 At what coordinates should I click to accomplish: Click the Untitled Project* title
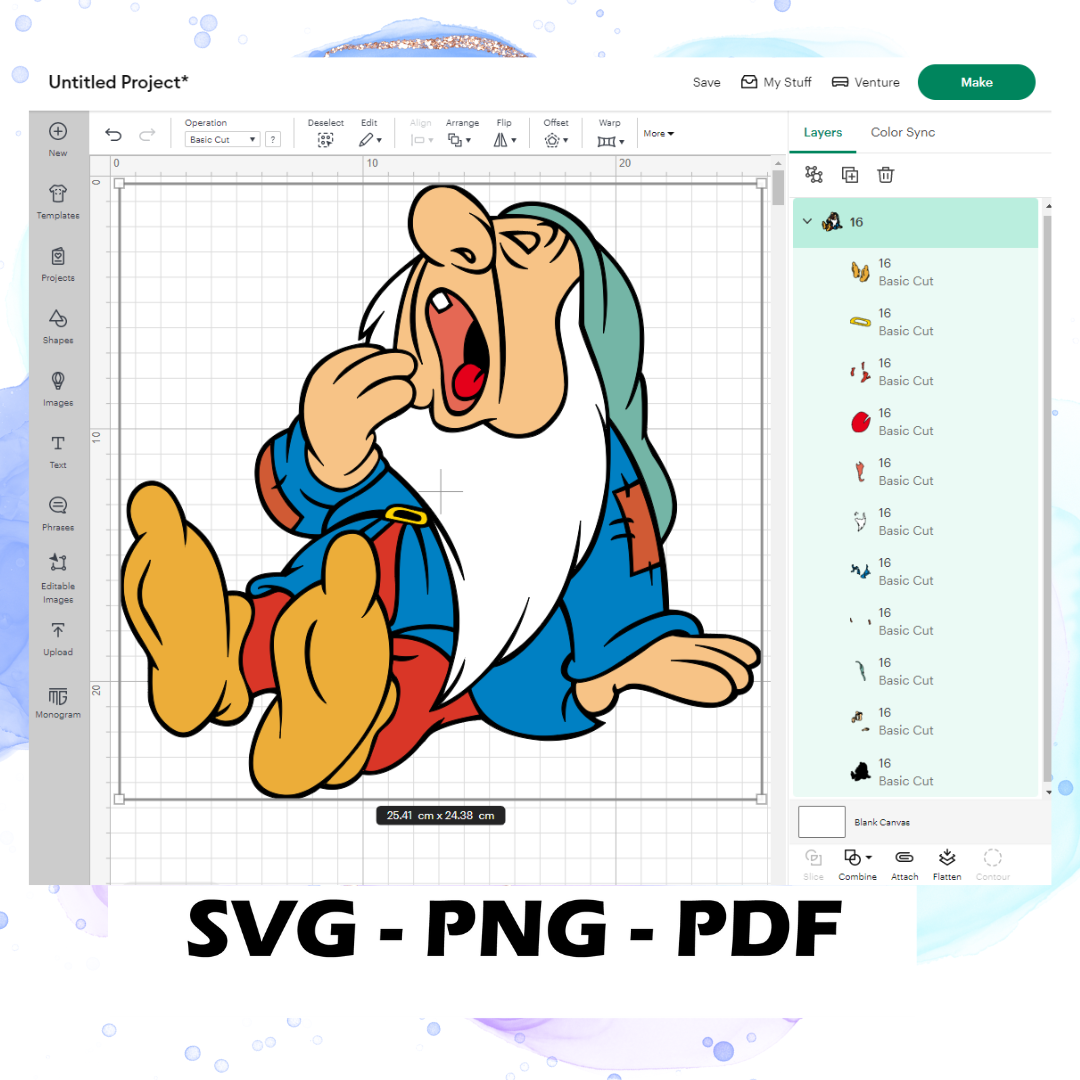(x=118, y=82)
